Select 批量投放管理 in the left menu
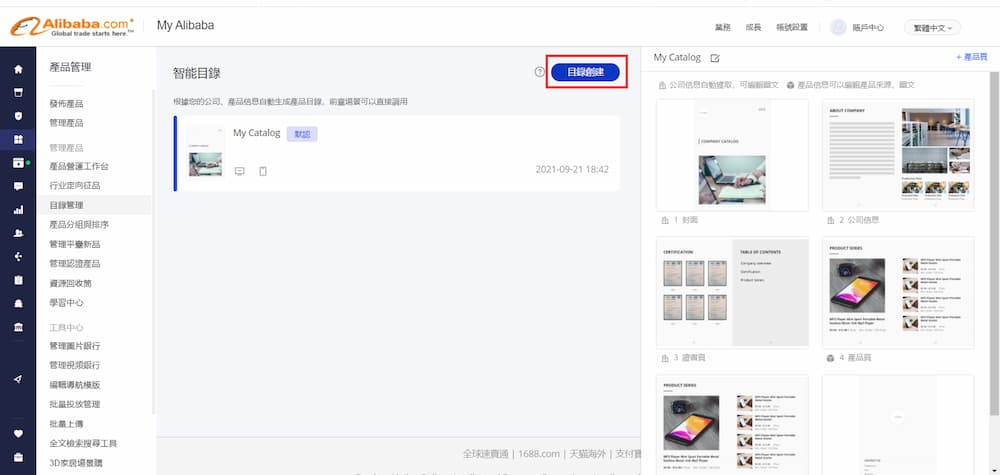Viewport: 1000px width, 475px height. pos(75,404)
